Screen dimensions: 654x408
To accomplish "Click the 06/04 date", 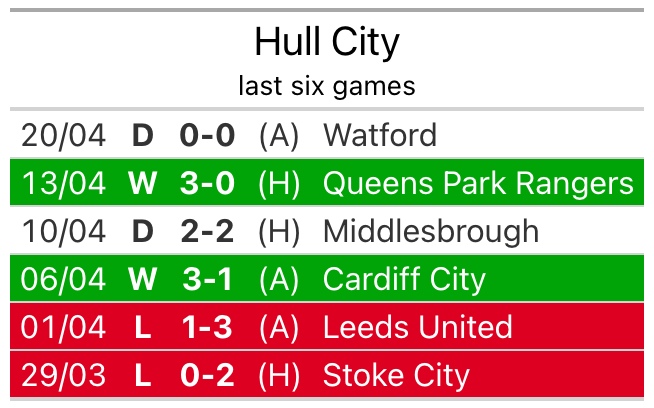I will click(63, 279).
